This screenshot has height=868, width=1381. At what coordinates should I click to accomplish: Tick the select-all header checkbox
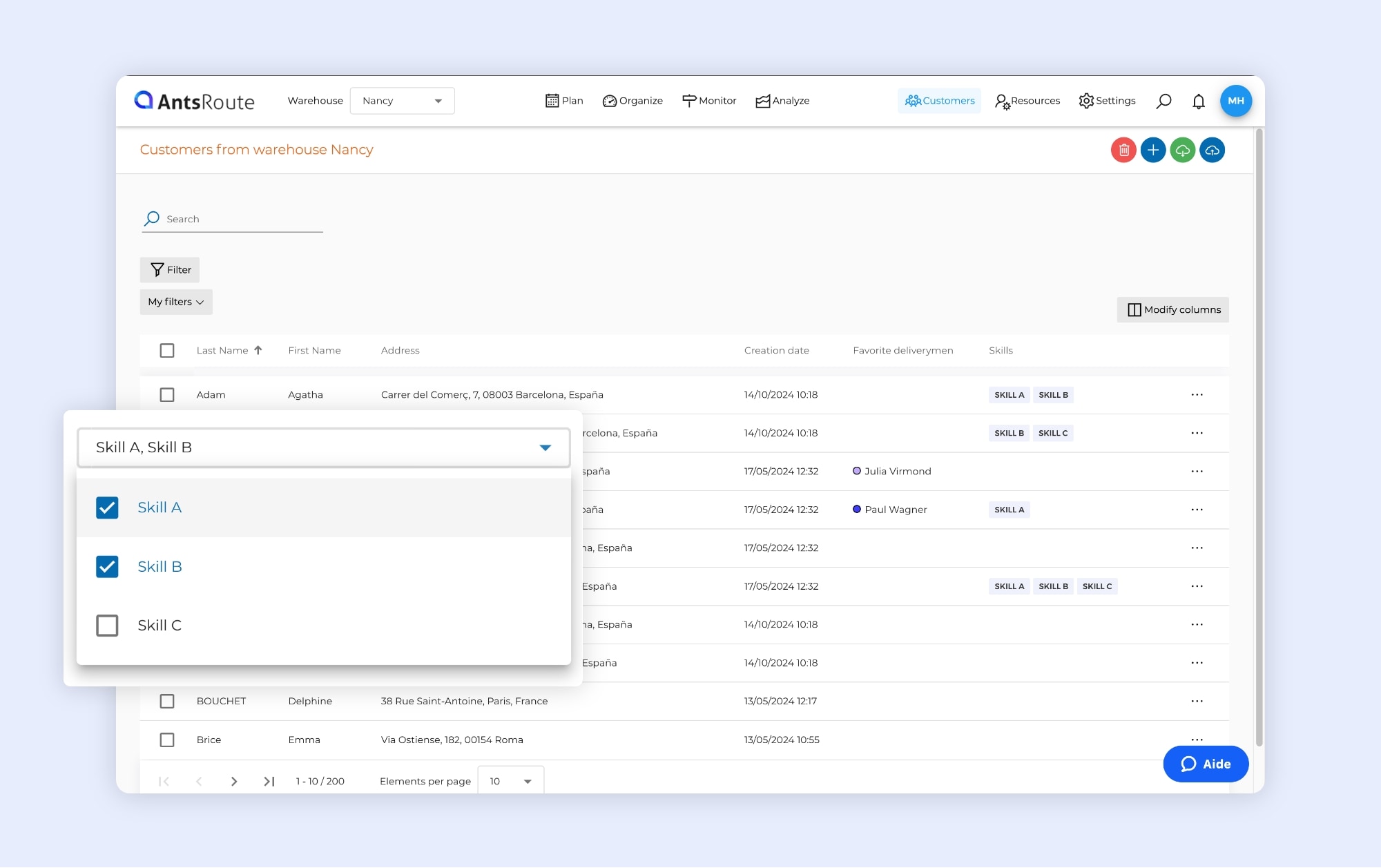(167, 351)
